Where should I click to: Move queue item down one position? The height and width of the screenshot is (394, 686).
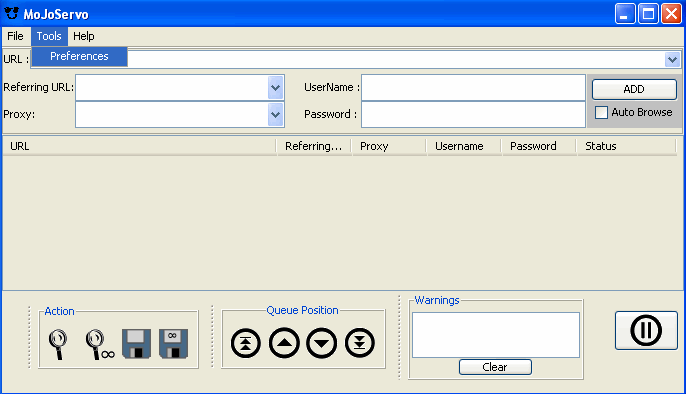tap(322, 343)
